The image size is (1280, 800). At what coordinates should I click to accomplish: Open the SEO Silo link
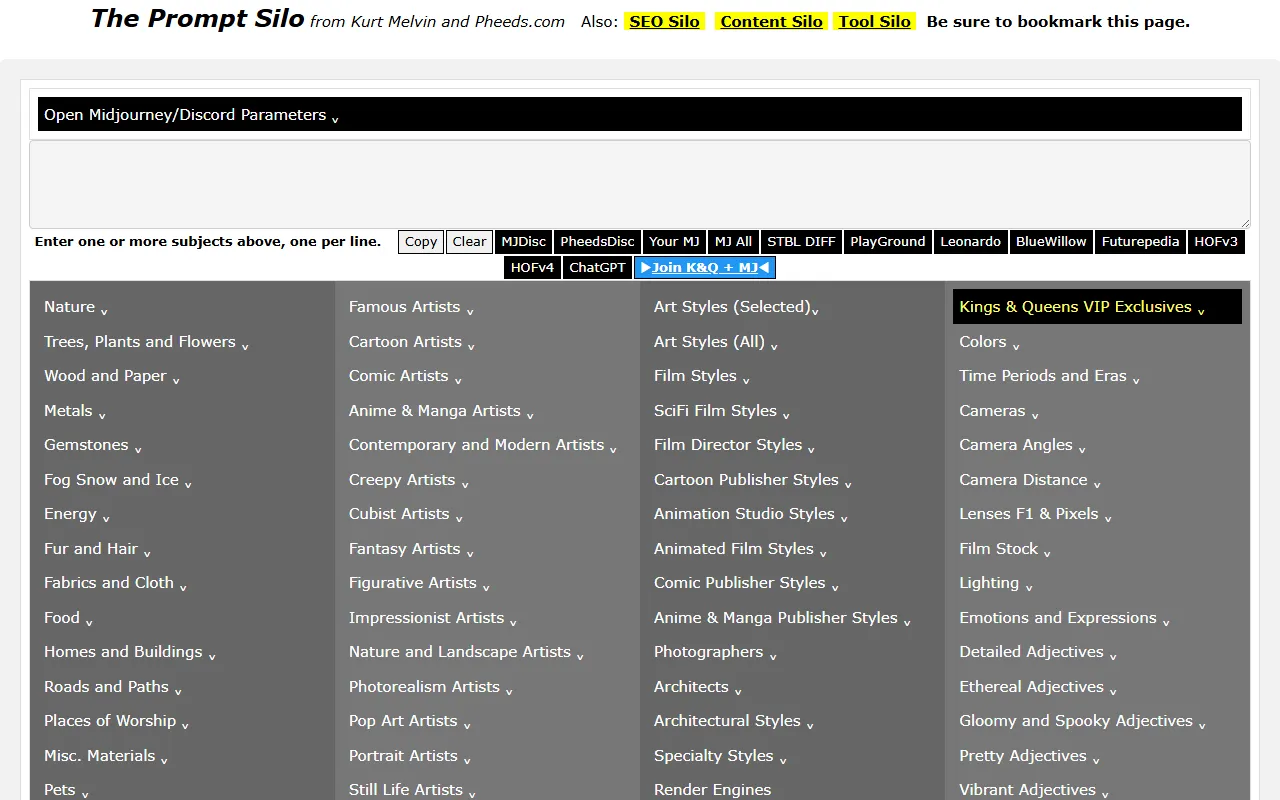664,21
